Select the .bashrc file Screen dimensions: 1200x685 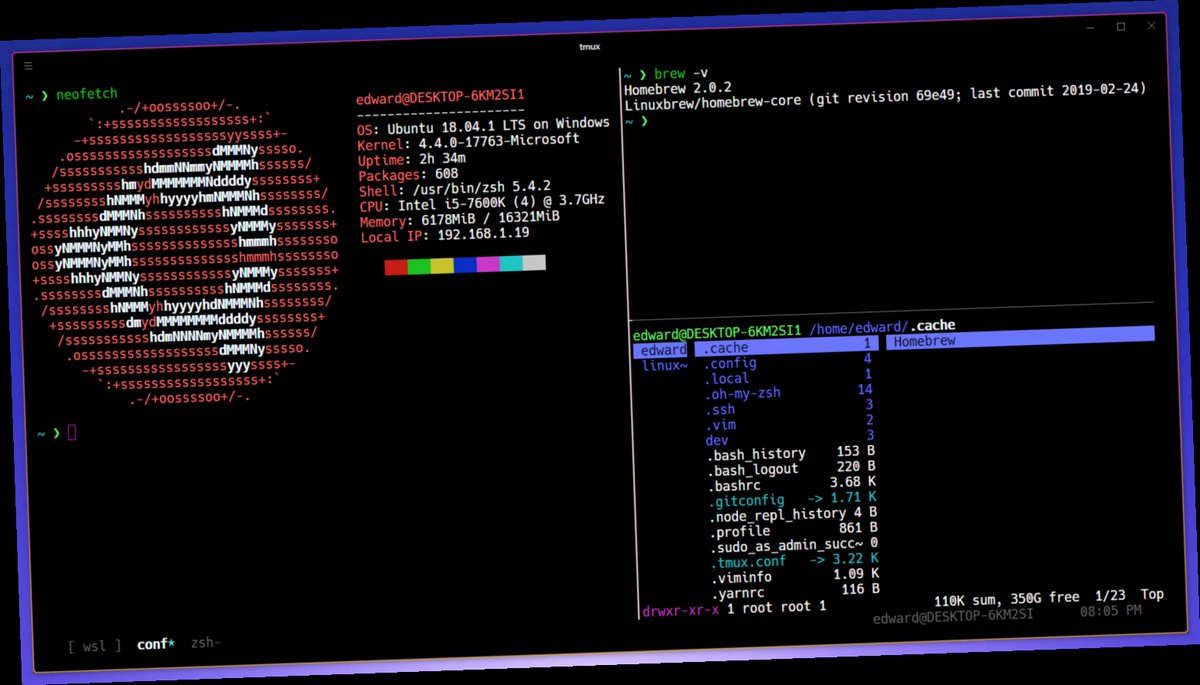pyautogui.click(x=792, y=483)
